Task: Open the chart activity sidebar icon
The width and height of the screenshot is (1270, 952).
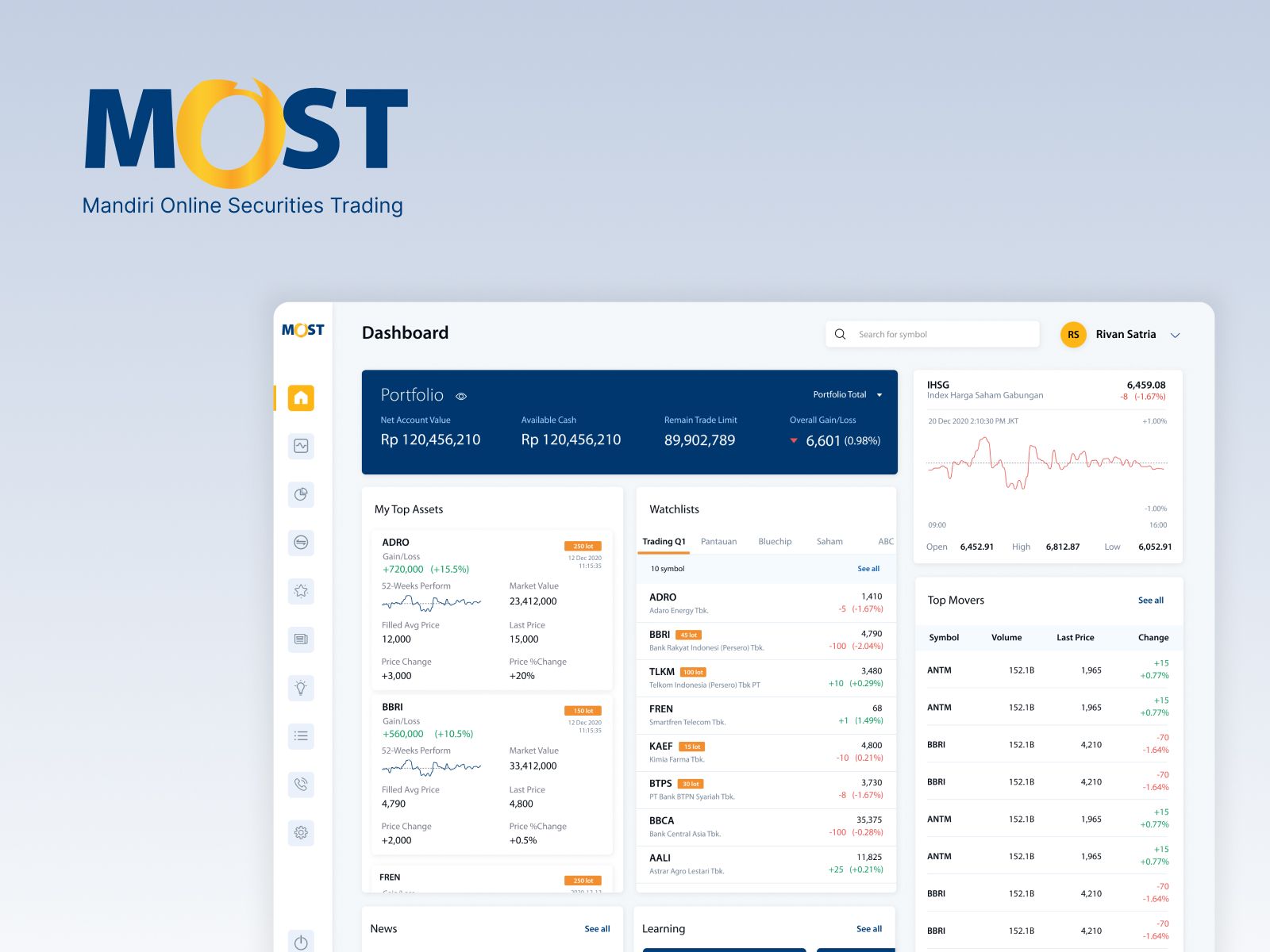Action: 301,446
